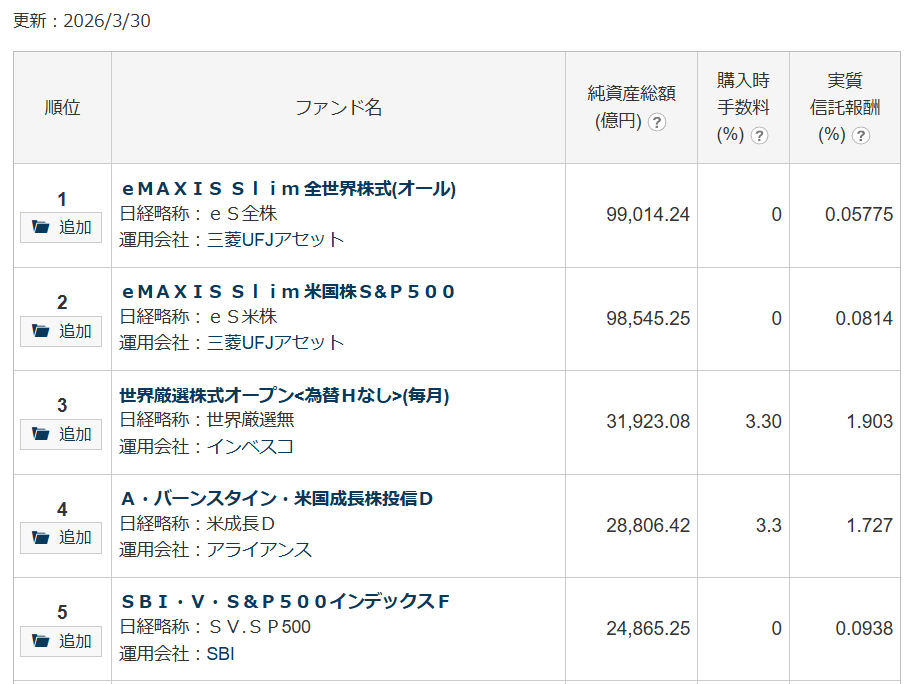Click net assets value 99,014.24

point(647,214)
